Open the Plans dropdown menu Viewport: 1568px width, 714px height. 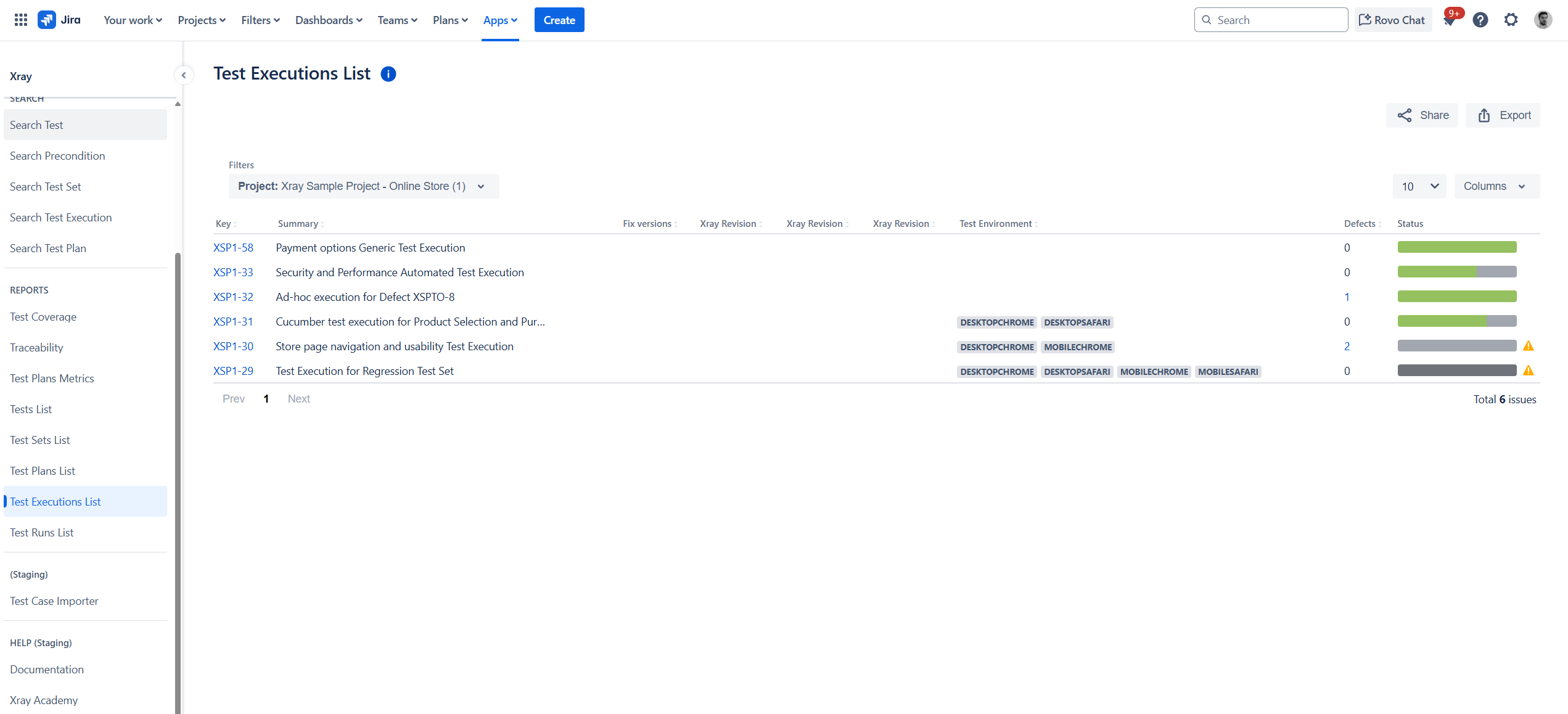450,20
